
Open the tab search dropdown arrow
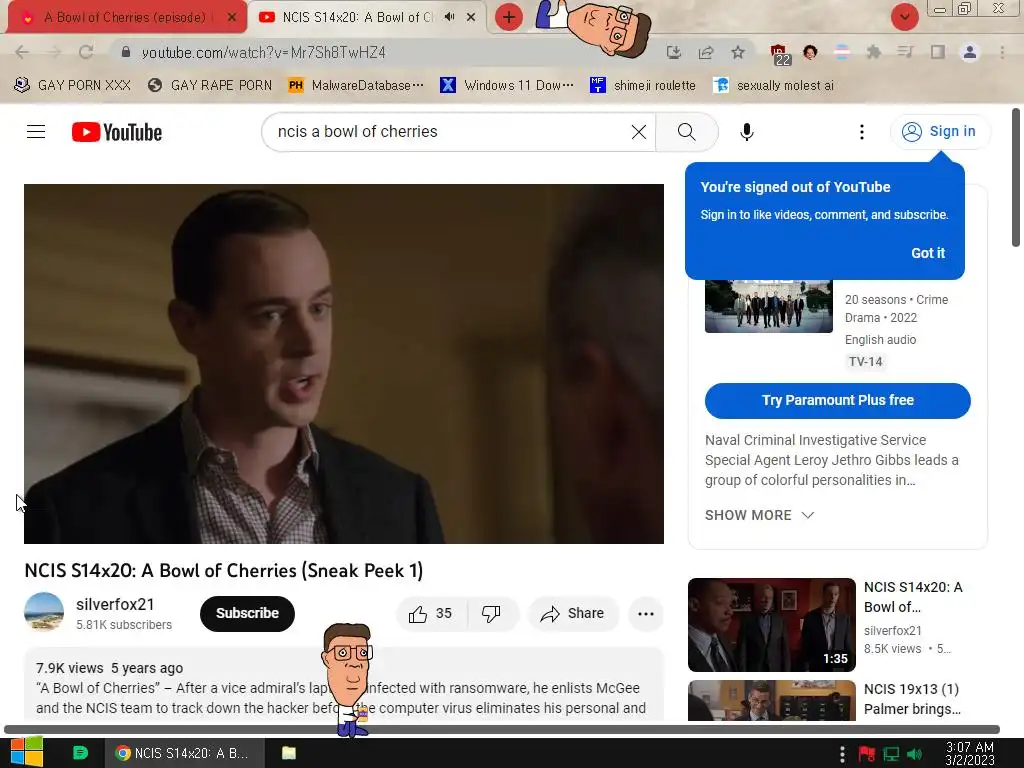(904, 17)
